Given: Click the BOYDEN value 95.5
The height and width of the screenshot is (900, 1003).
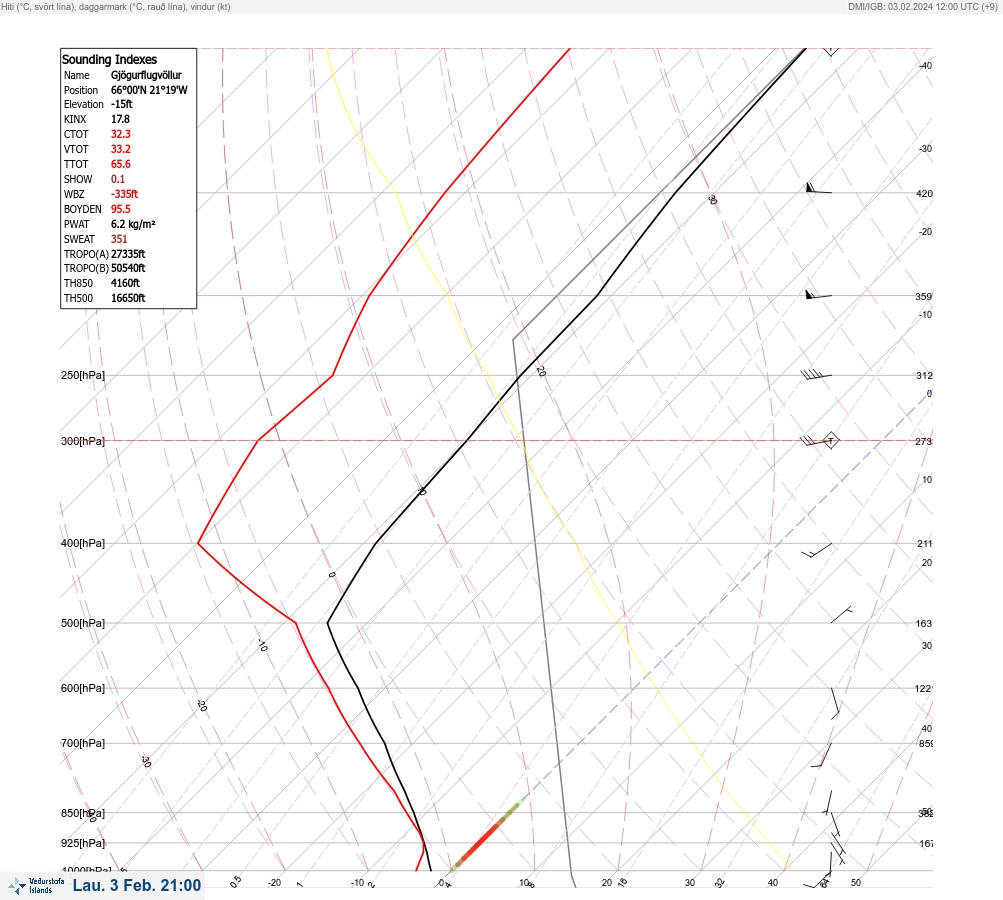Looking at the screenshot, I should click(x=121, y=209).
